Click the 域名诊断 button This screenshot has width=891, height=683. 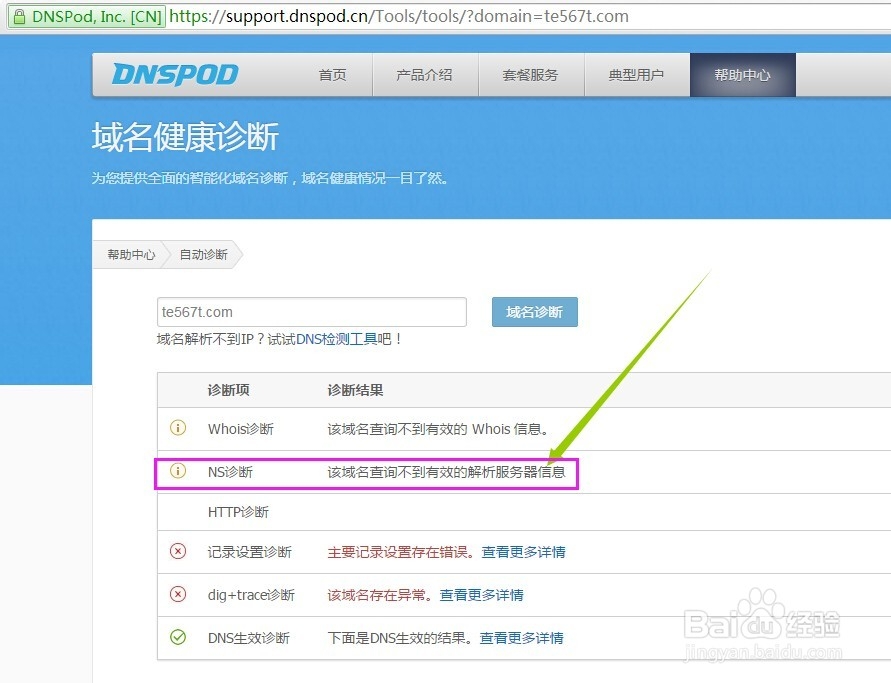pyautogui.click(x=535, y=312)
